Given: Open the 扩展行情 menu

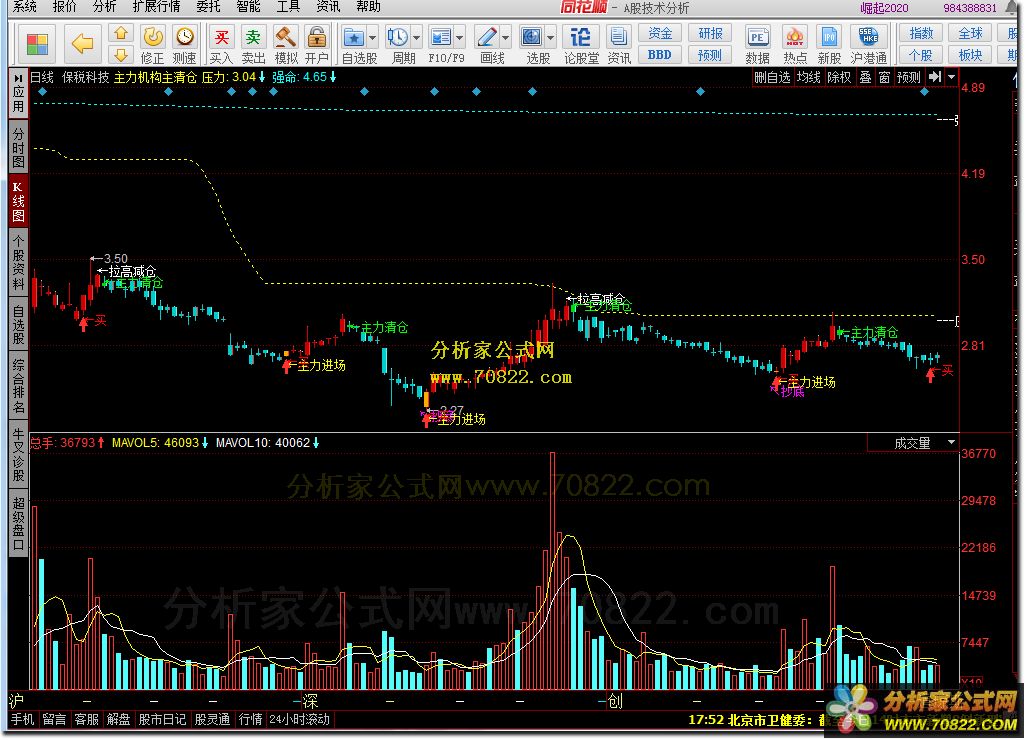Looking at the screenshot, I should click(x=156, y=7).
